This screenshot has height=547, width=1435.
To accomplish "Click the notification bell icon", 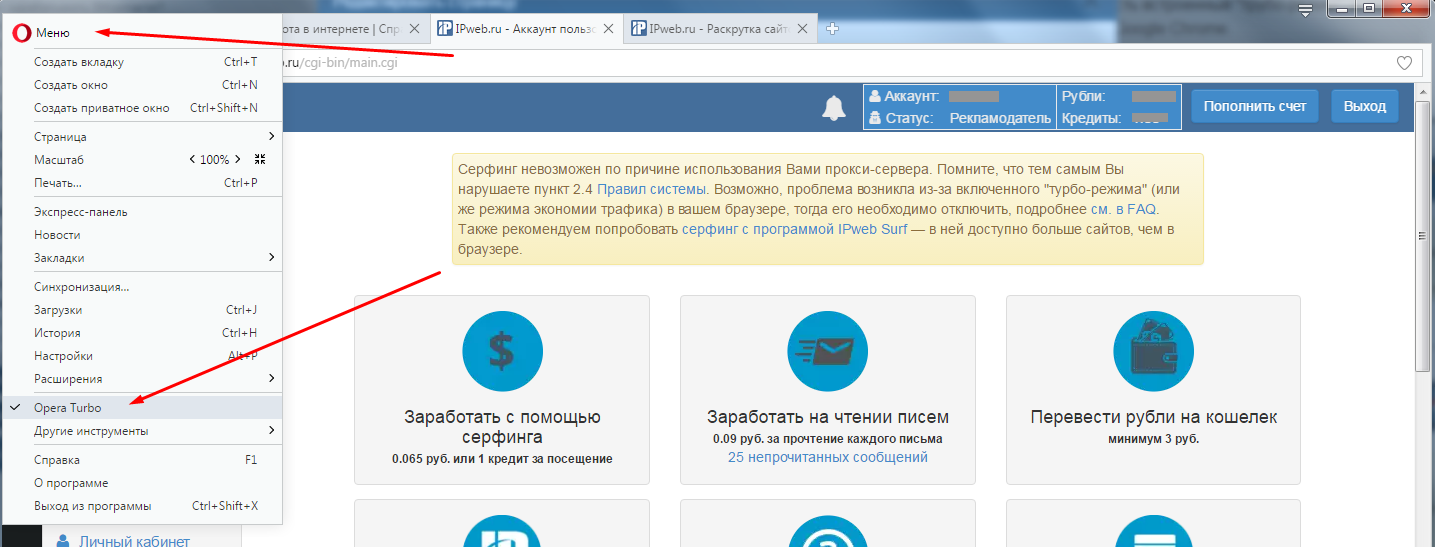I will point(833,108).
